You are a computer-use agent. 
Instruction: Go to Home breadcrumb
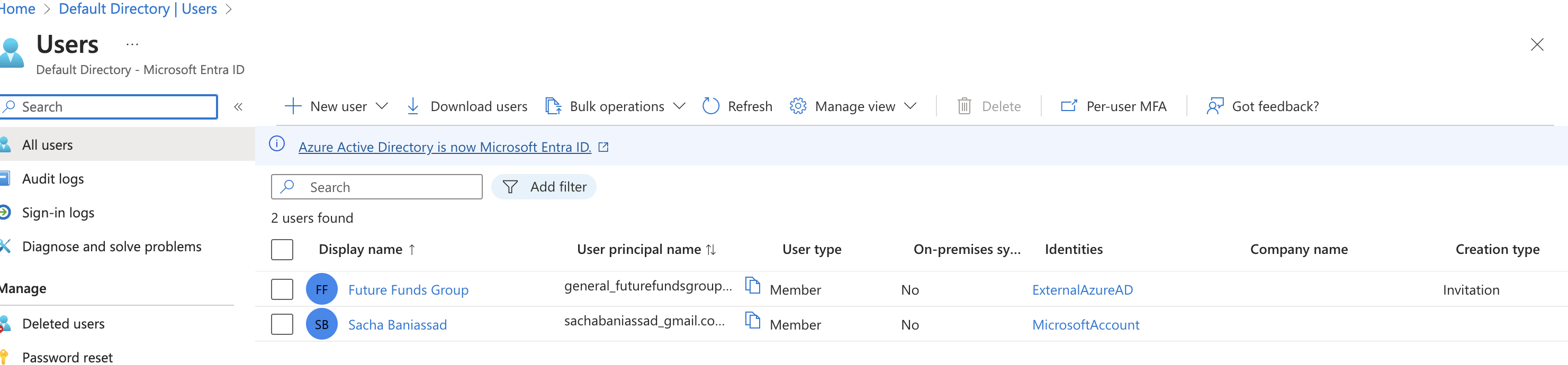pyautogui.click(x=17, y=9)
